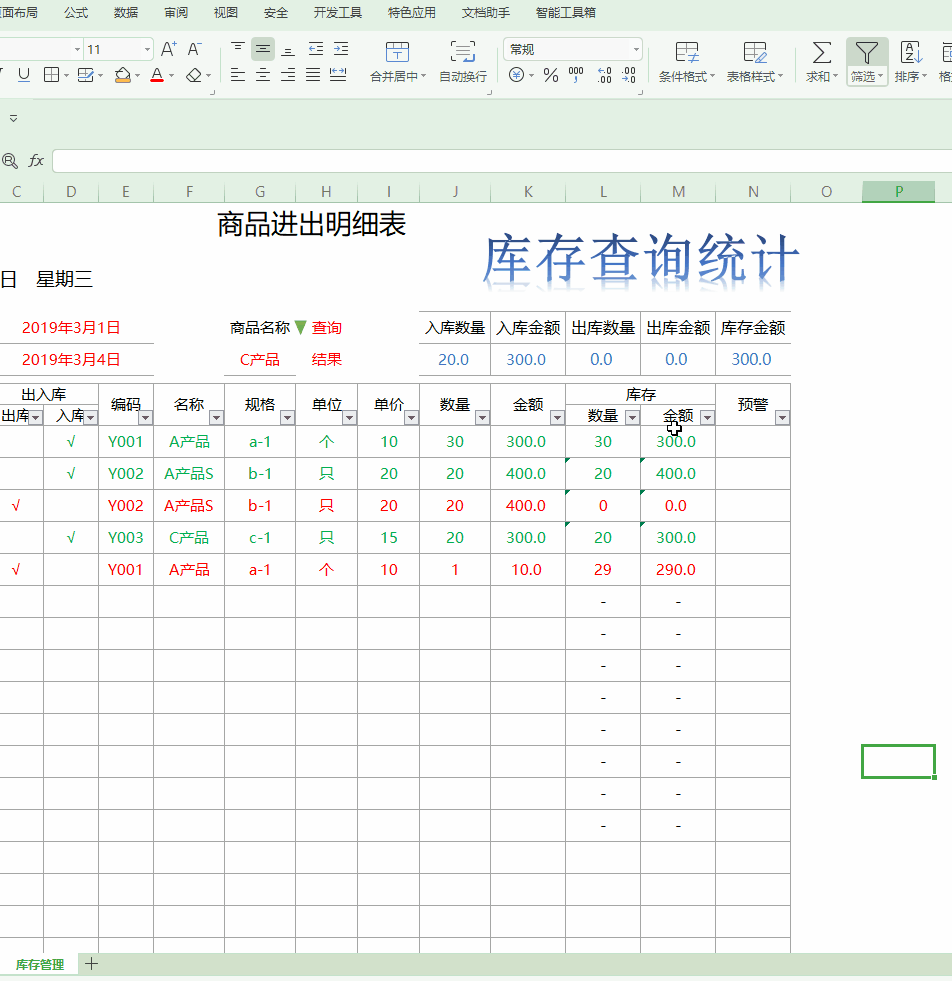
Task: Click the distributed alignment icon
Action: coord(338,76)
